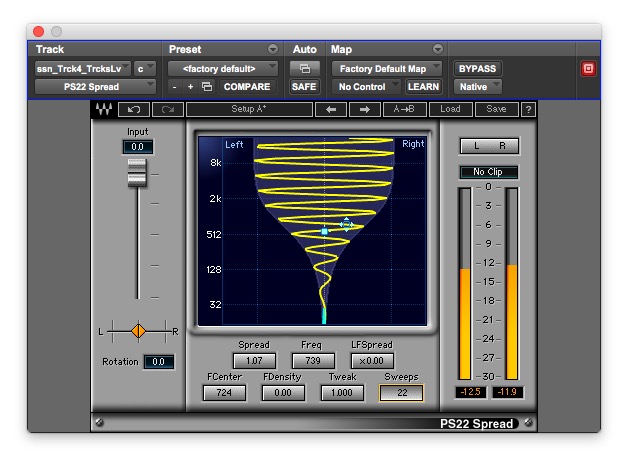Load previous preset with left arrow
The width and height of the screenshot is (628, 464).
pyautogui.click(x=331, y=109)
